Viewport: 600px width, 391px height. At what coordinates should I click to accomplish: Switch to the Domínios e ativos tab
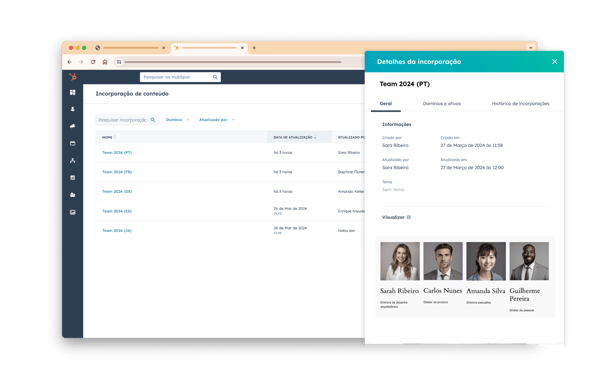pos(442,104)
